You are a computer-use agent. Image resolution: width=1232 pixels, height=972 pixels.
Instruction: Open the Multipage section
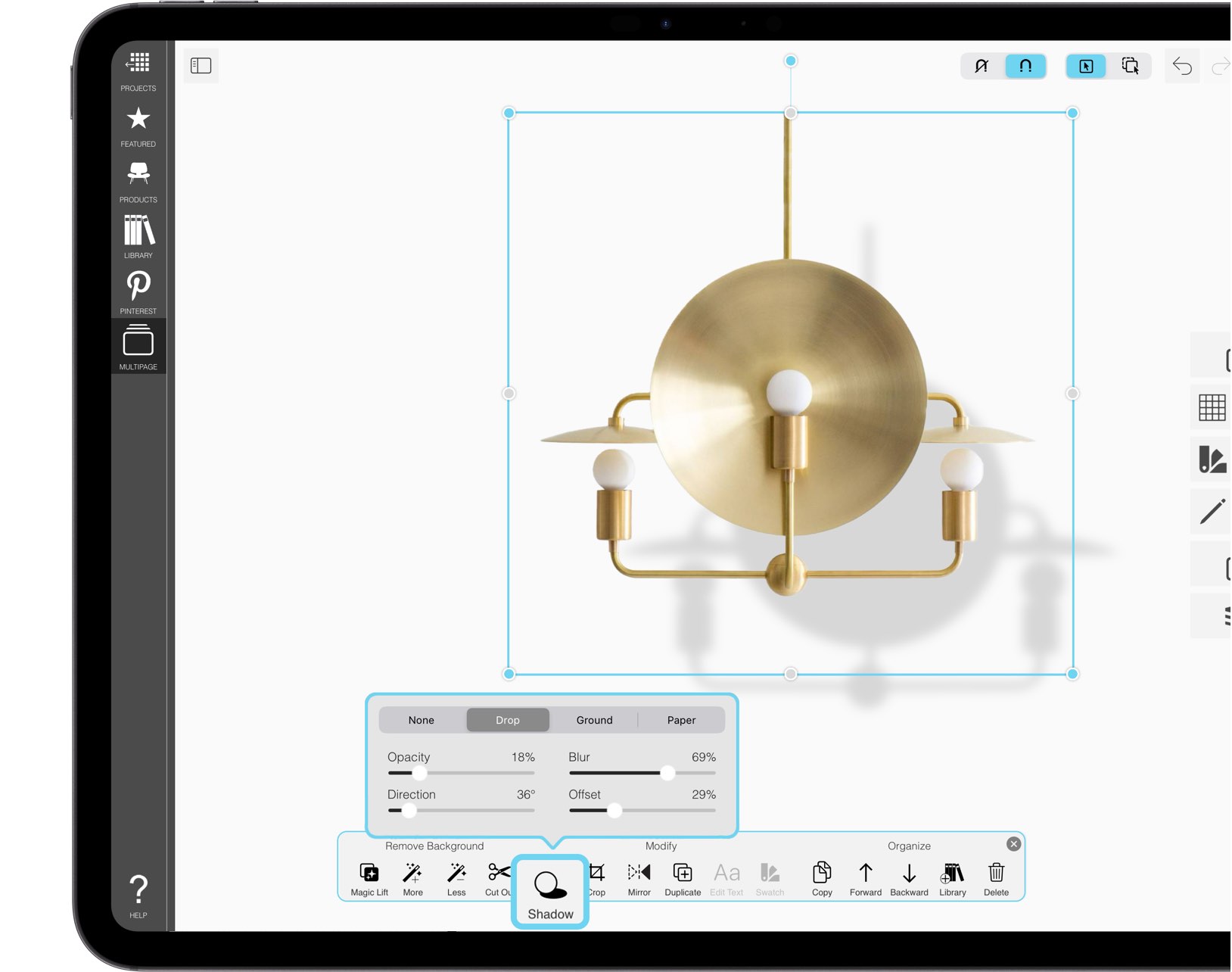(138, 345)
